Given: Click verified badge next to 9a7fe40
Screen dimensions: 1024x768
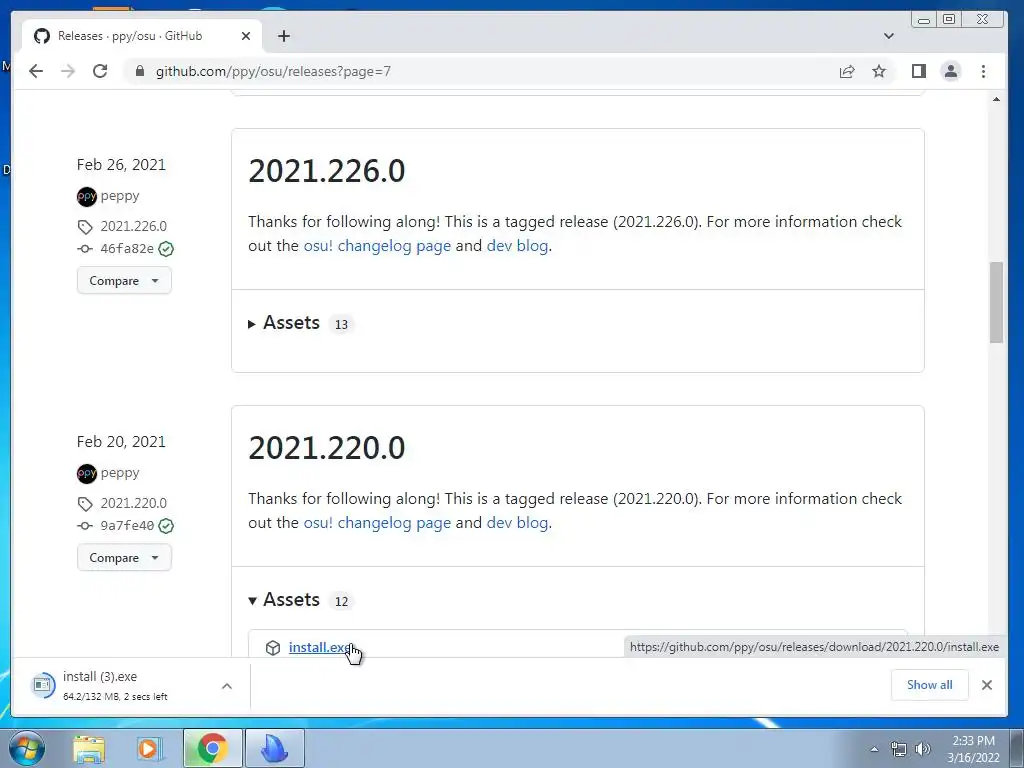Looking at the screenshot, I should click(x=166, y=526).
